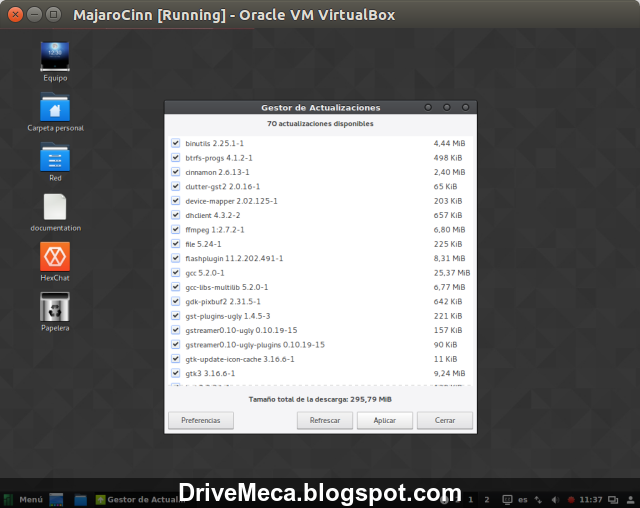
Task: Deselect the ffmpeg 1:2.7.2-1 checkbox
Action: click(x=176, y=229)
